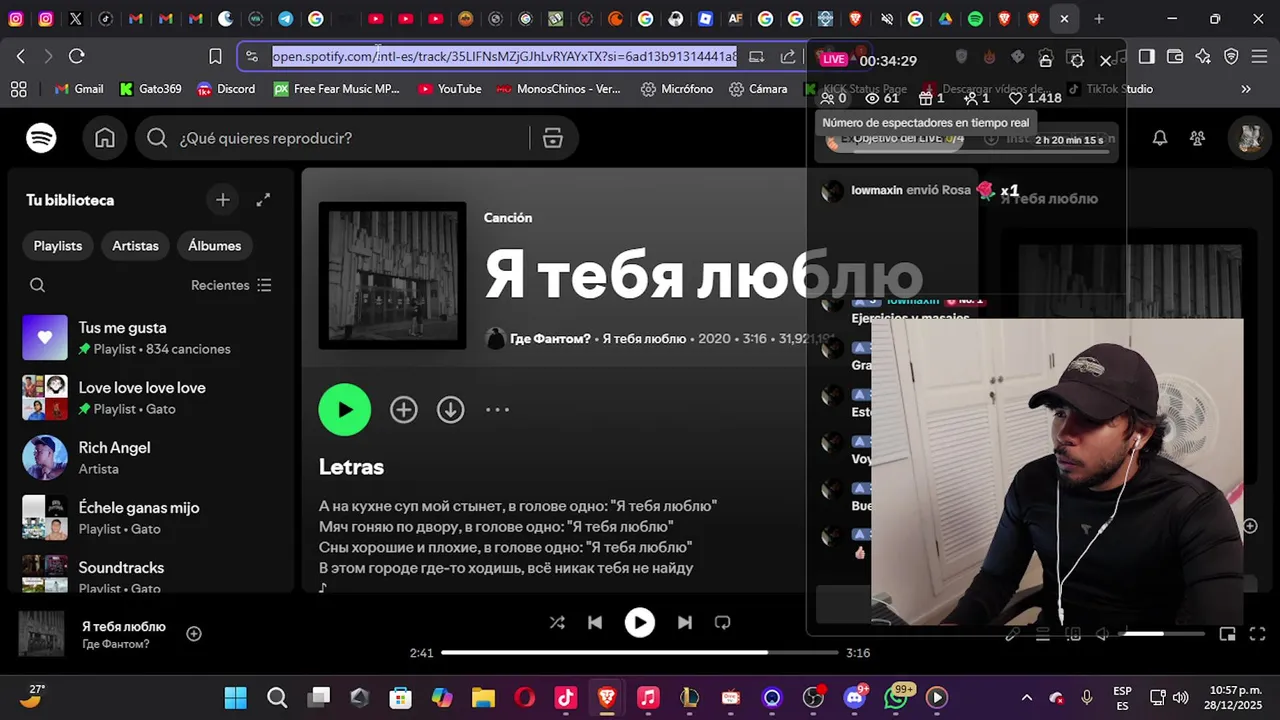Add now-playing track with plus icon
The width and height of the screenshot is (1280, 720).
click(x=194, y=633)
